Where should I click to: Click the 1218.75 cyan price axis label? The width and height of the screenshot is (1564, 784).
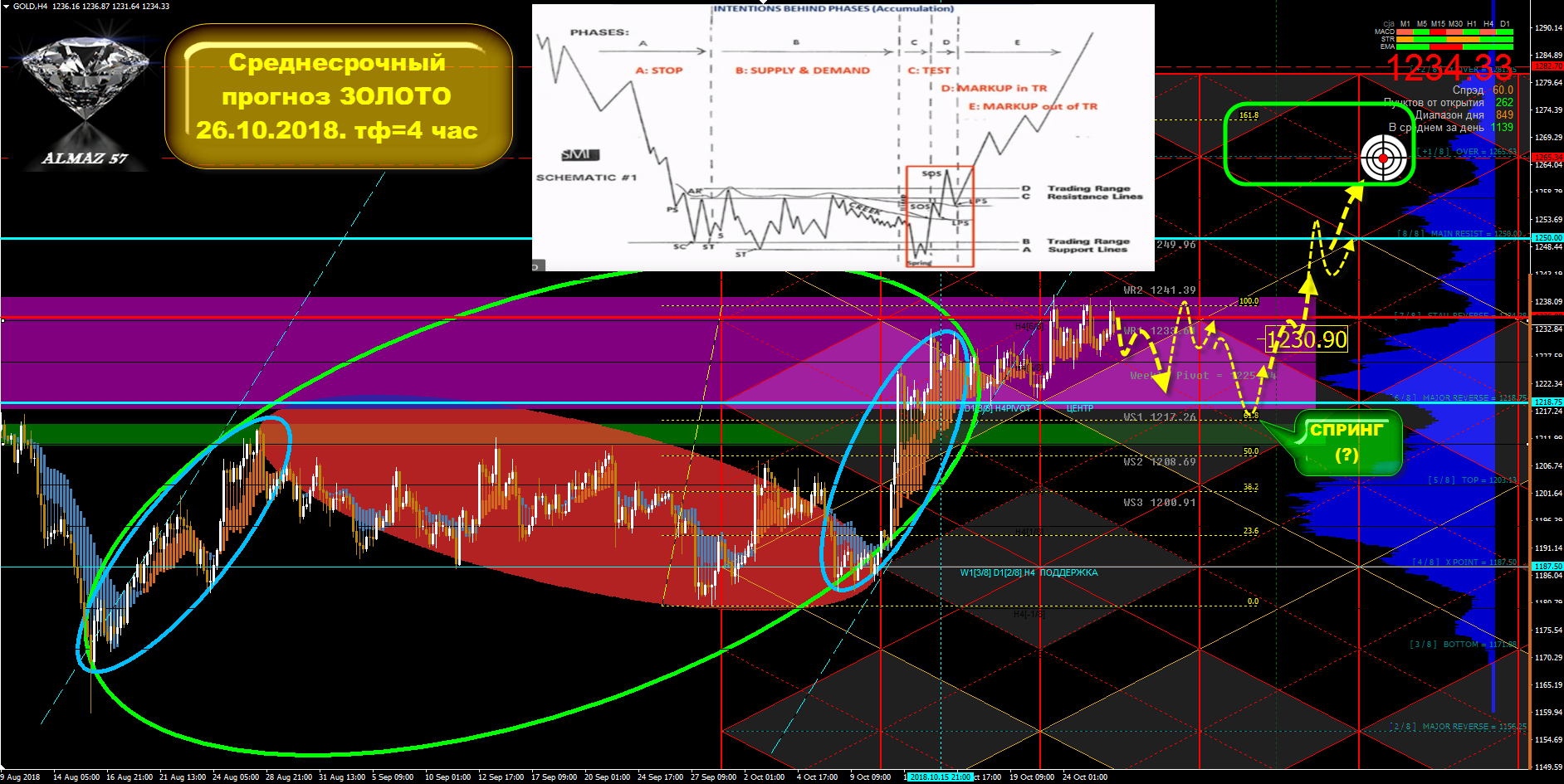[1547, 402]
